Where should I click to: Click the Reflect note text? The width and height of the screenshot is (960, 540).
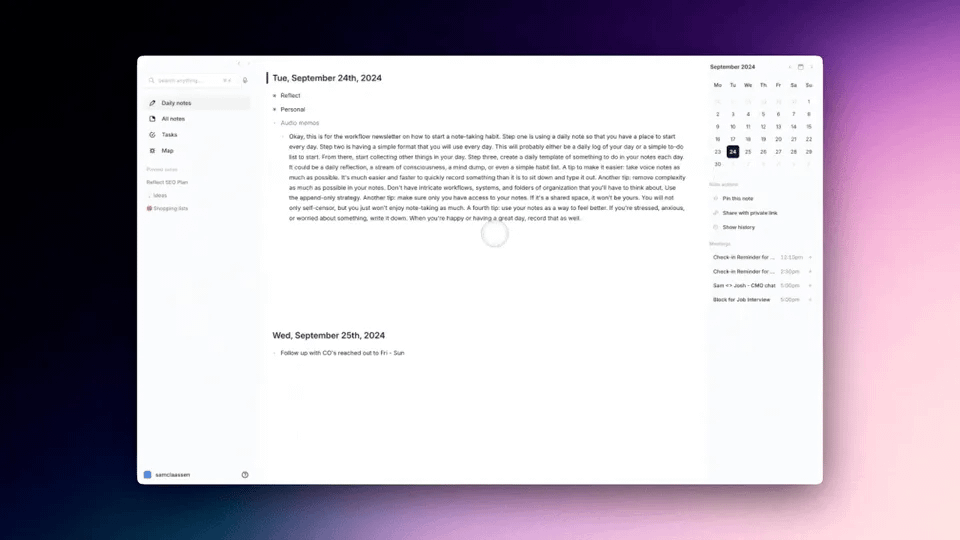[x=290, y=96]
